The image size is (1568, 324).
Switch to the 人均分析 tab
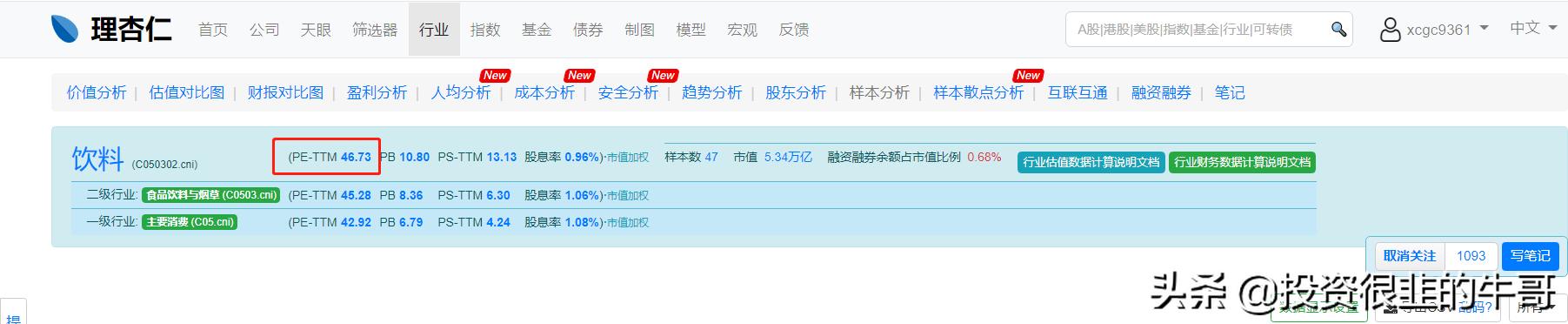tap(461, 92)
